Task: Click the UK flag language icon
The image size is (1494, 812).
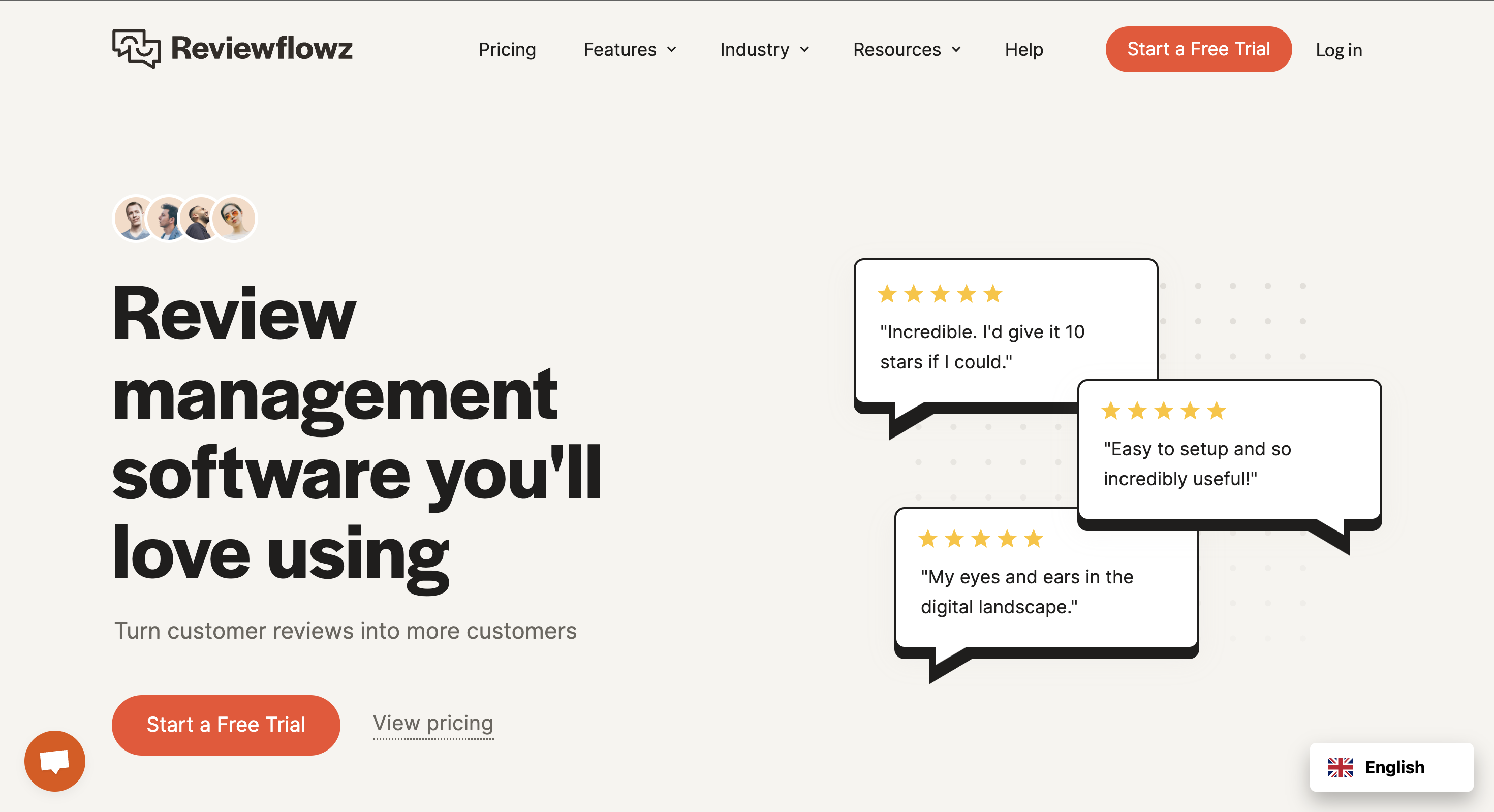Action: point(1341,767)
